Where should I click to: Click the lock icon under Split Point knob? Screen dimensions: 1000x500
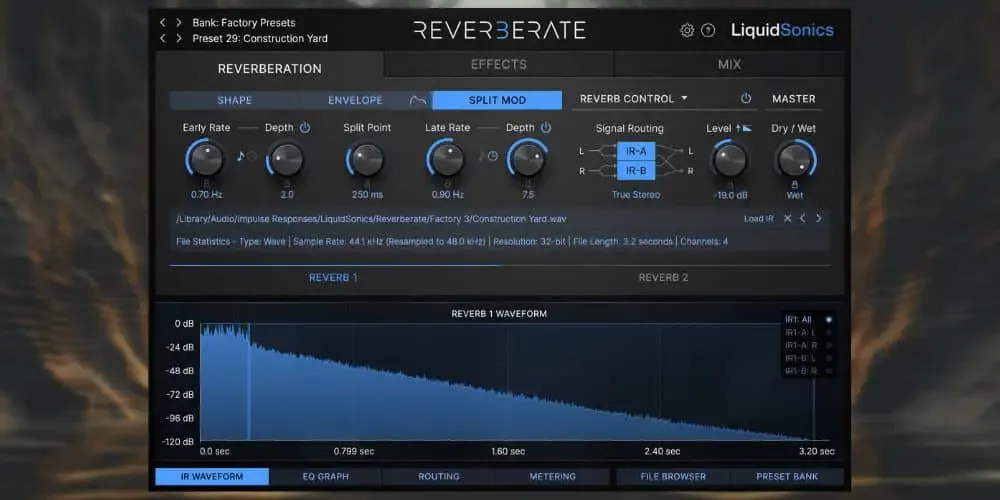coord(367,183)
